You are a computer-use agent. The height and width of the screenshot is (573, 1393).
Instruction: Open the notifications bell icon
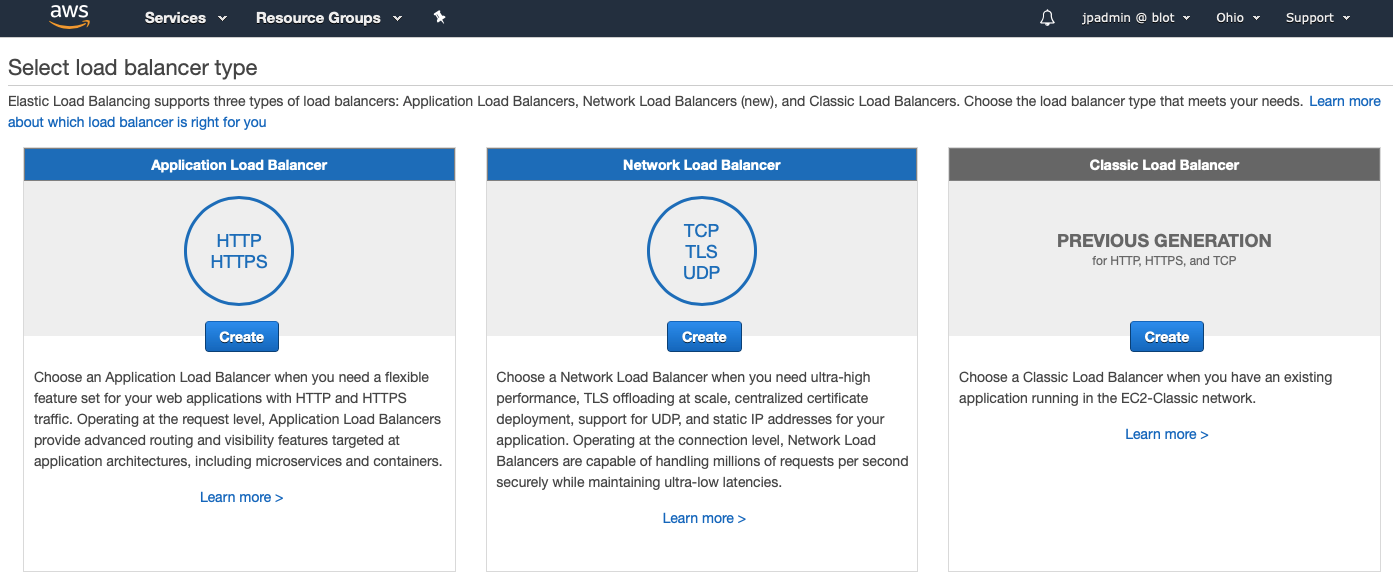coord(1047,18)
